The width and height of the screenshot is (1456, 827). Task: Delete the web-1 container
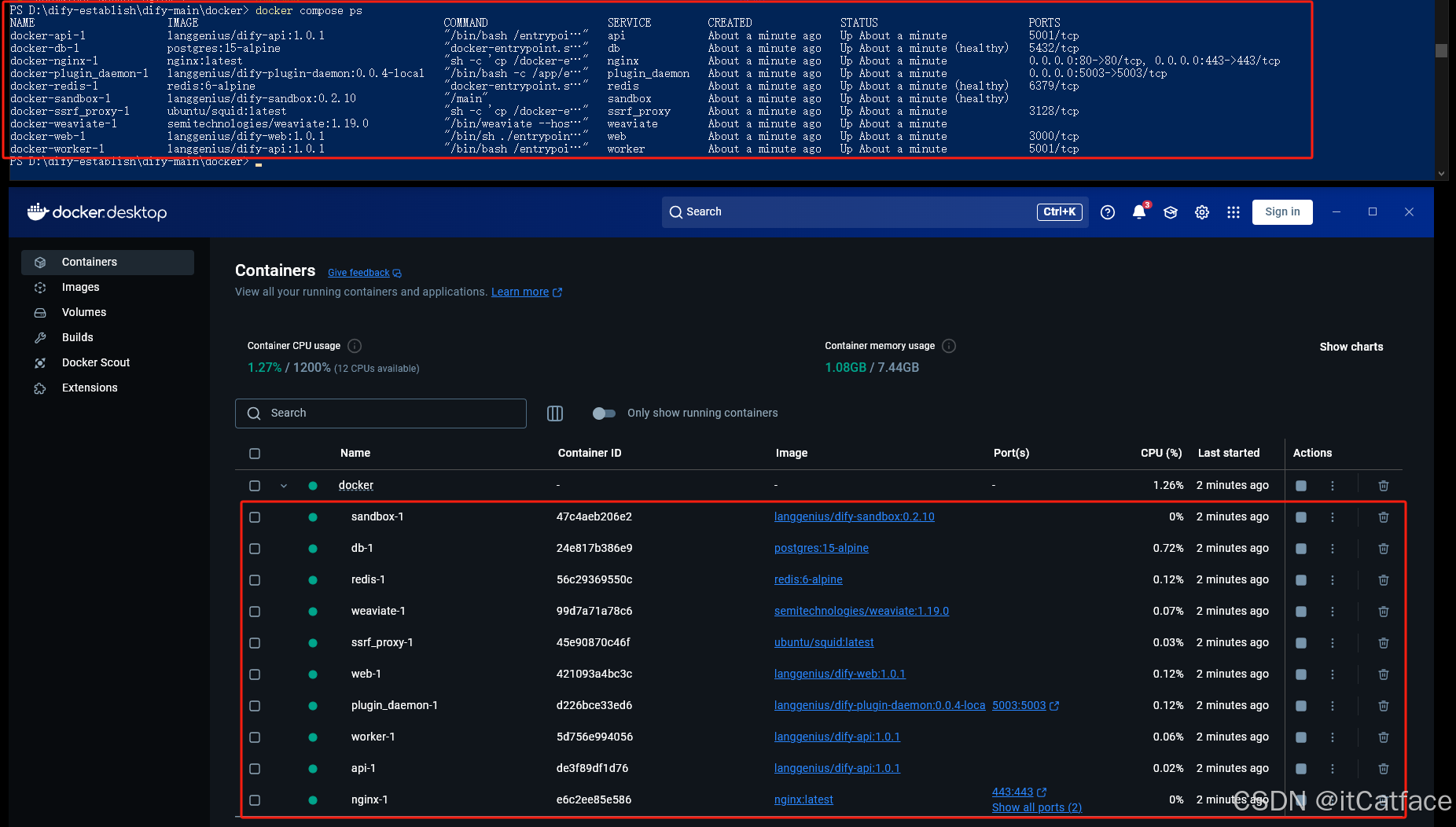tap(1384, 674)
